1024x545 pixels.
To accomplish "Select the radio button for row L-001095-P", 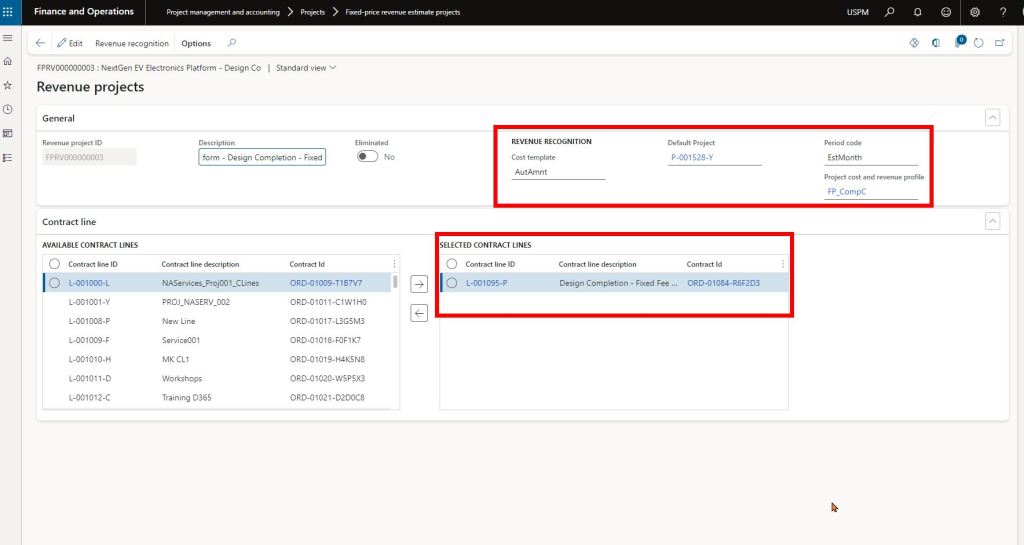I will pos(452,283).
